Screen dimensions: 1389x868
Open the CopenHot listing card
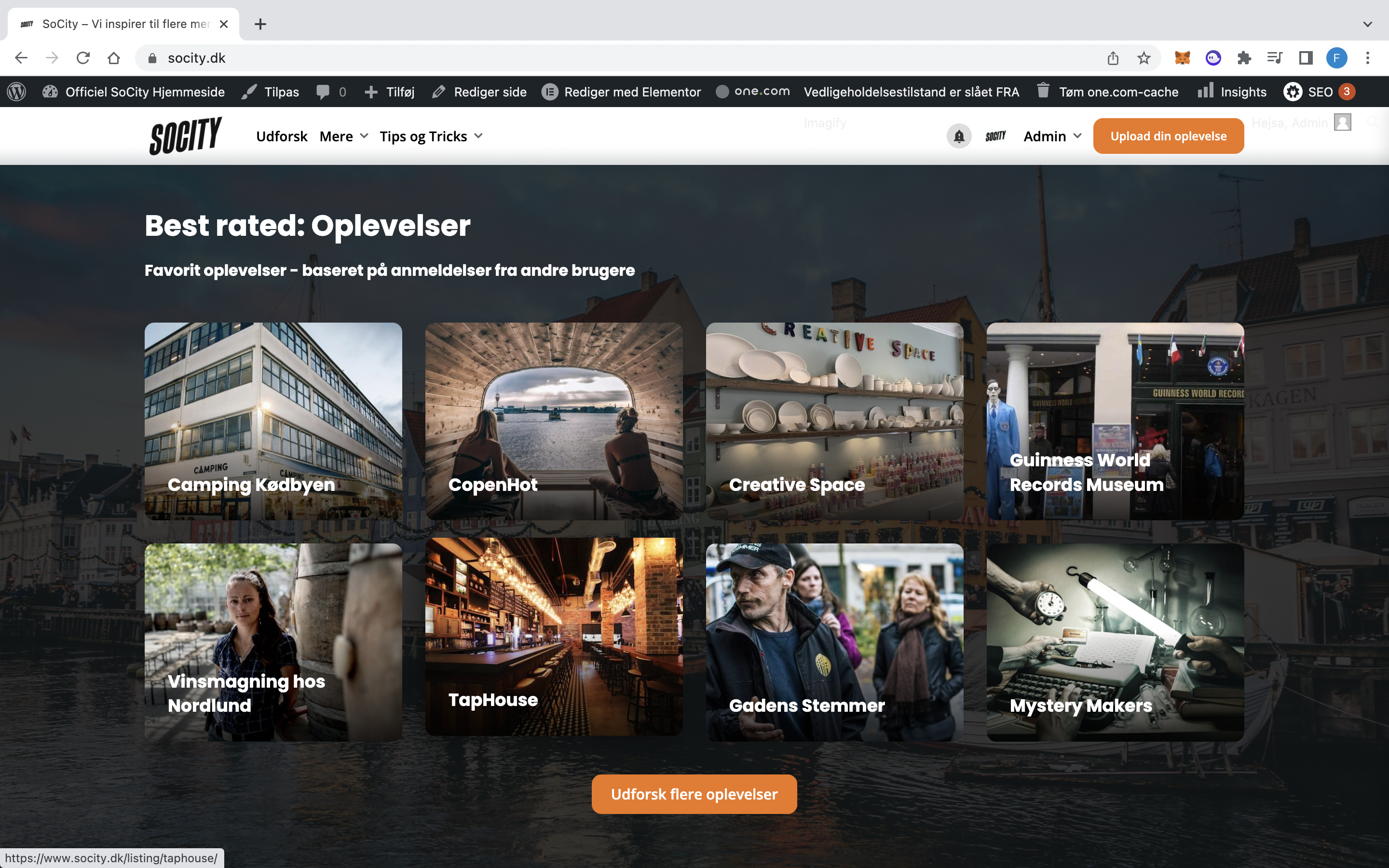[553, 421]
